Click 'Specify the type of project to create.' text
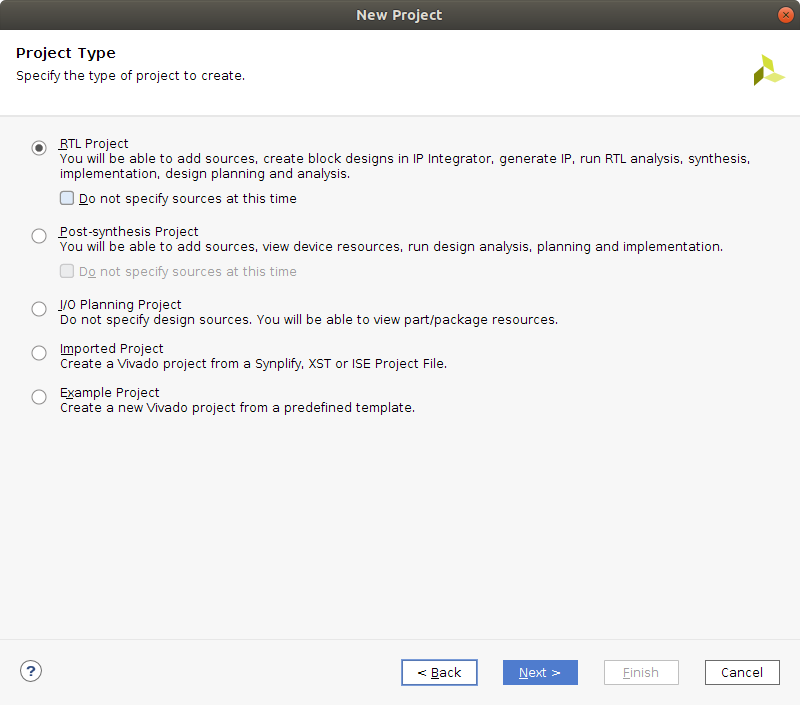This screenshot has height=705, width=800. [131, 75]
